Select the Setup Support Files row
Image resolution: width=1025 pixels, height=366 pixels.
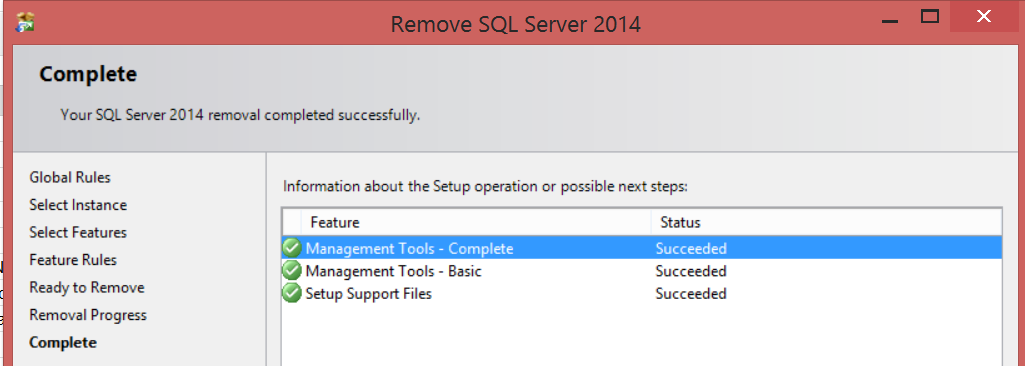click(x=642, y=293)
